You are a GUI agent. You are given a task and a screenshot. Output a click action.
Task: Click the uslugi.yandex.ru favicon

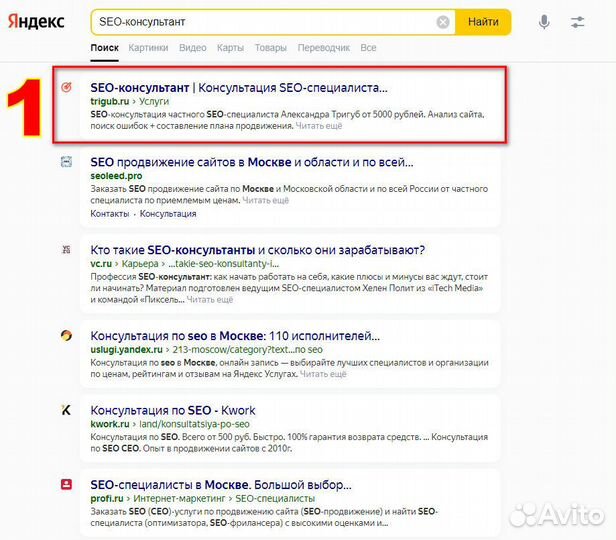tap(66, 335)
